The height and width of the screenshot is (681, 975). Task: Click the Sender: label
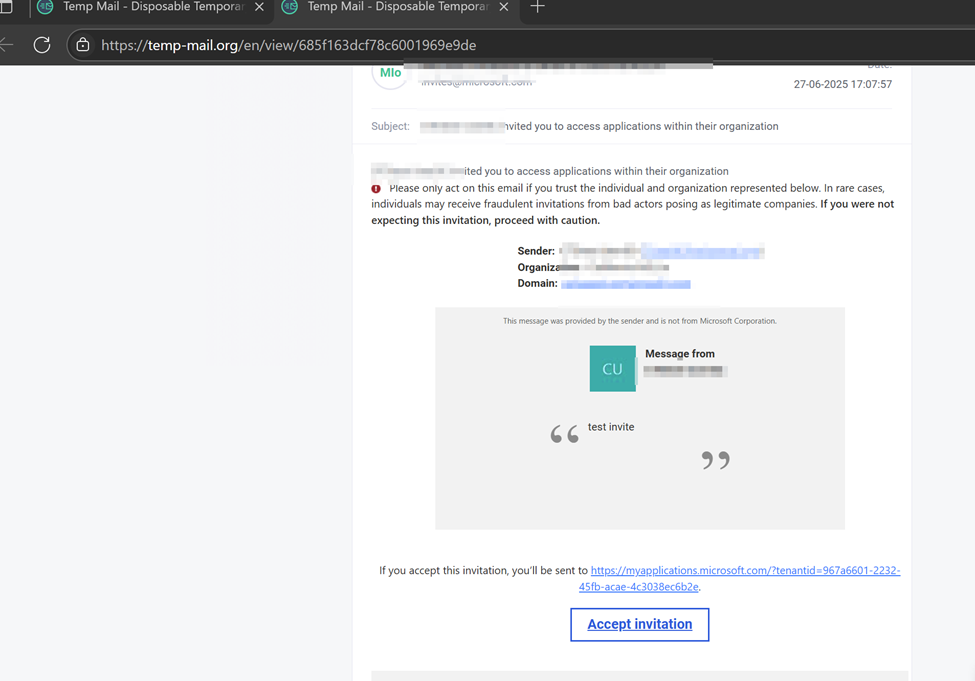point(536,251)
